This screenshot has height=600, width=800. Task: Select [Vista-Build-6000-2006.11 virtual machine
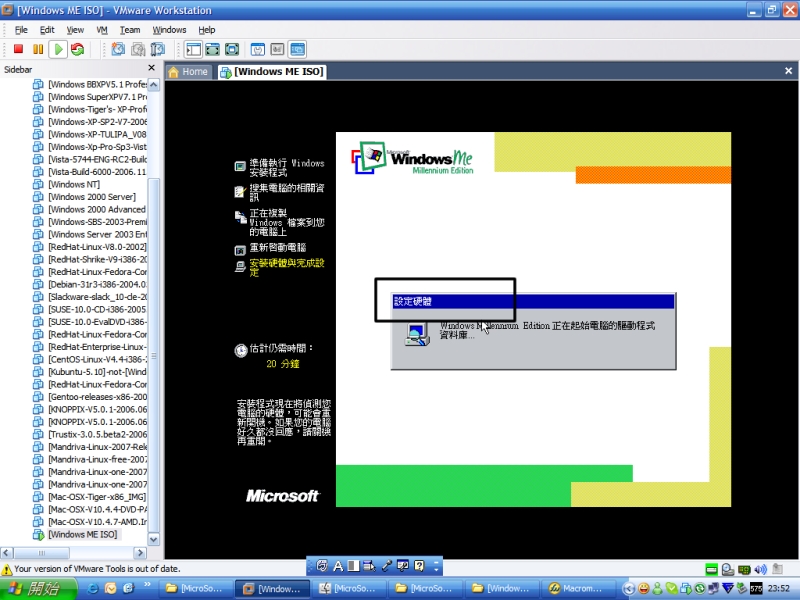pos(97,172)
